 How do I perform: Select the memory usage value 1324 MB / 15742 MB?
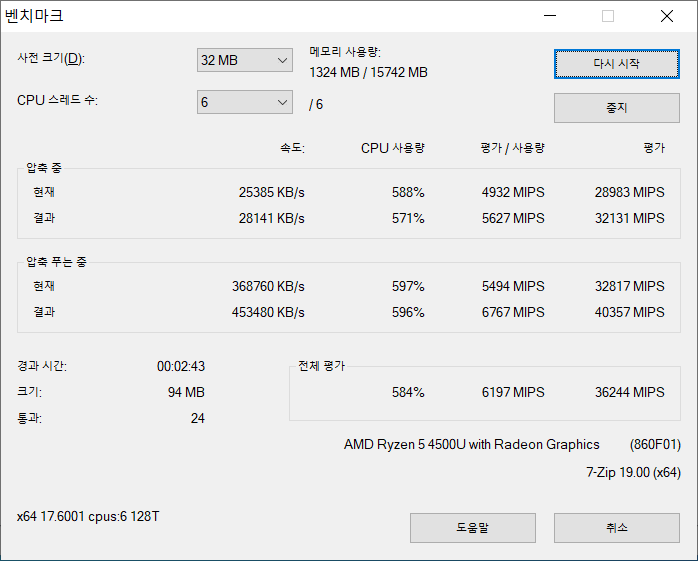pos(368,72)
